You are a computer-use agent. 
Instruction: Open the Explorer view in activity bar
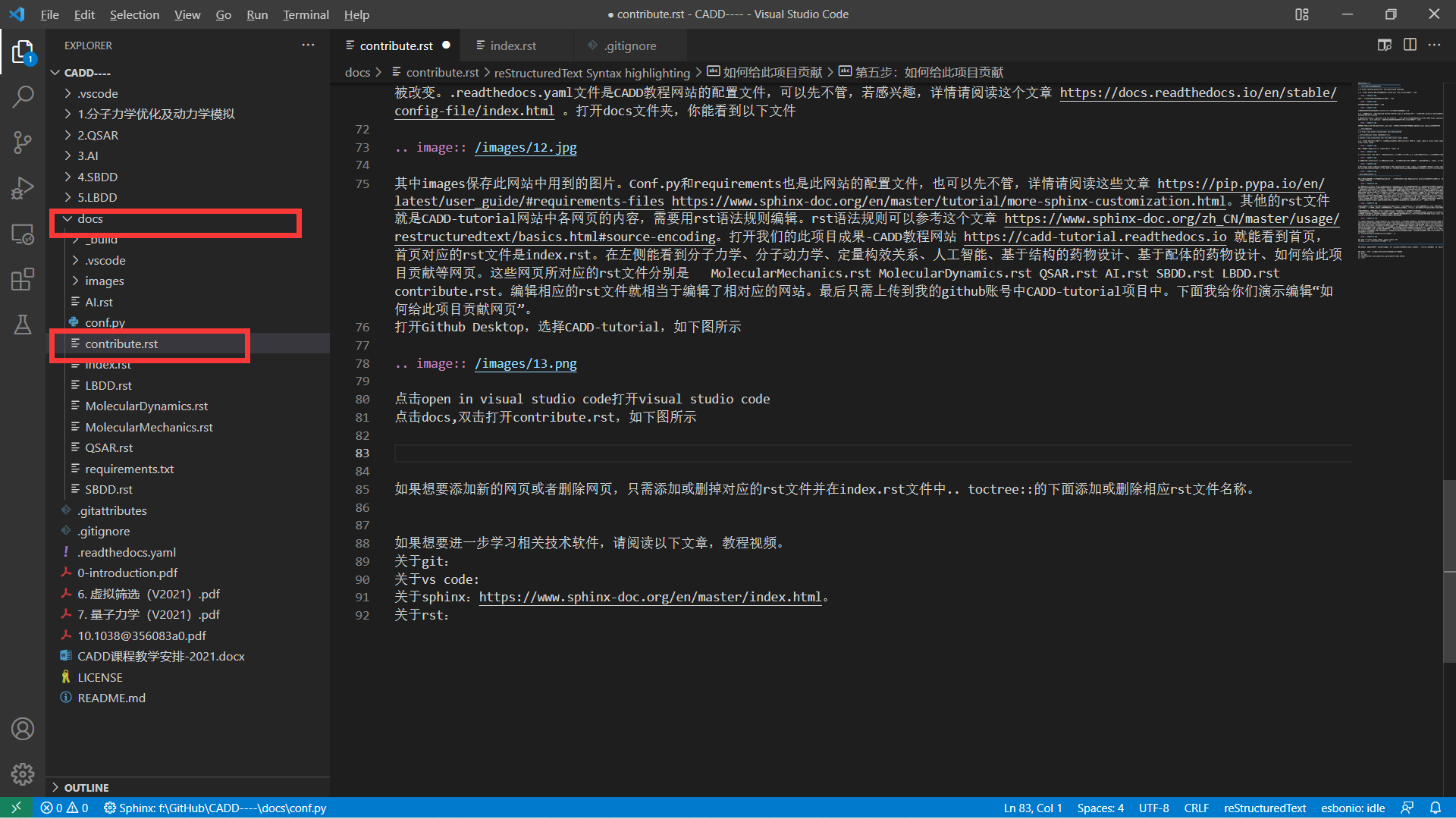coord(23,52)
